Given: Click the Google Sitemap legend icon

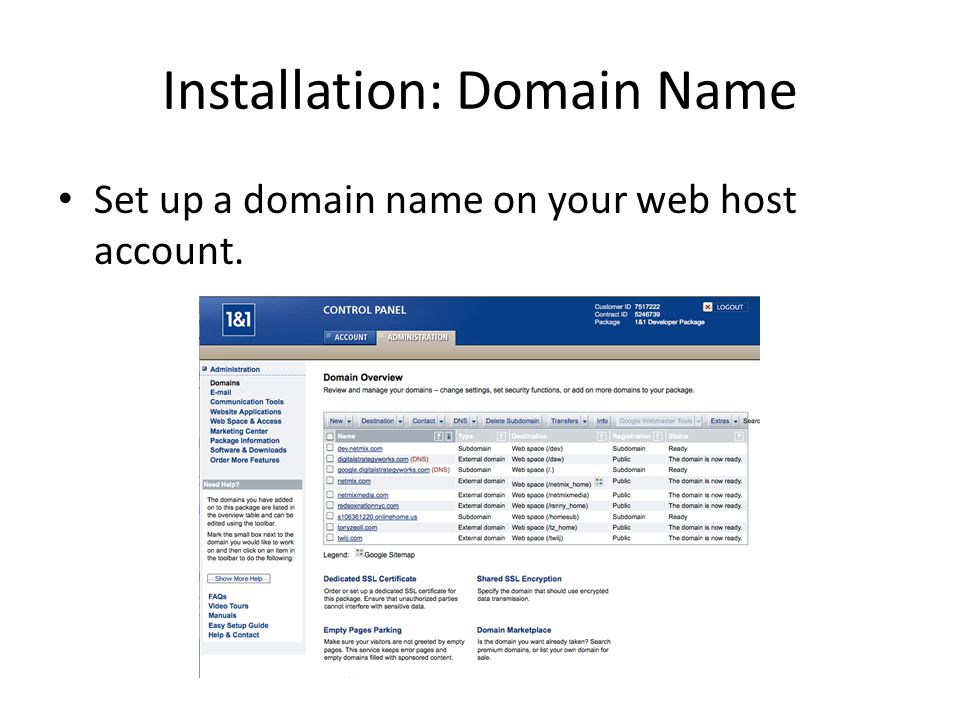Looking at the screenshot, I should coord(359,553).
